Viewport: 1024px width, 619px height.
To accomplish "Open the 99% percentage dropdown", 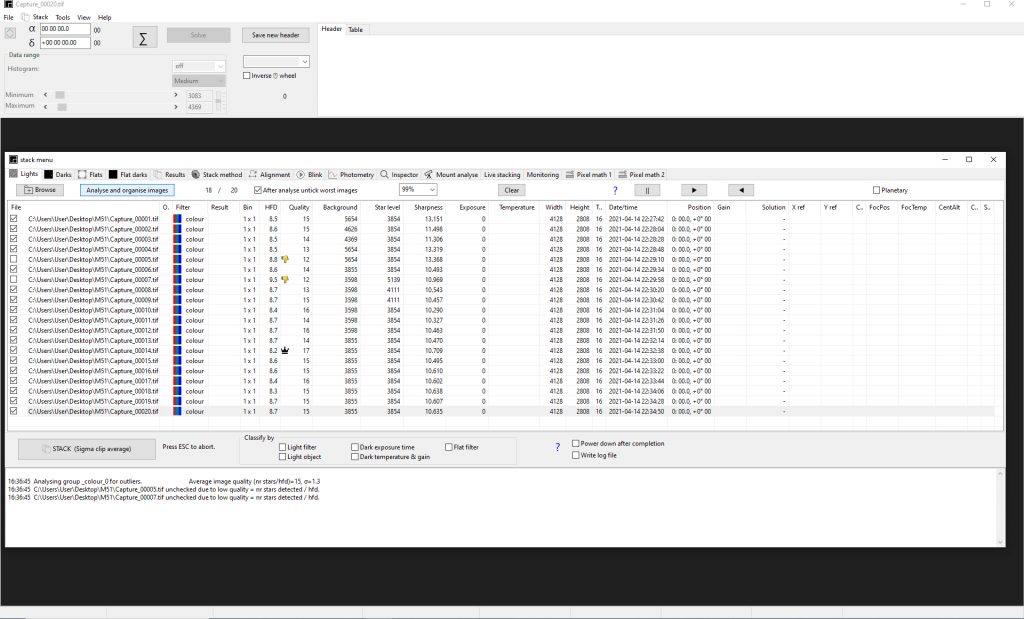I will point(418,190).
